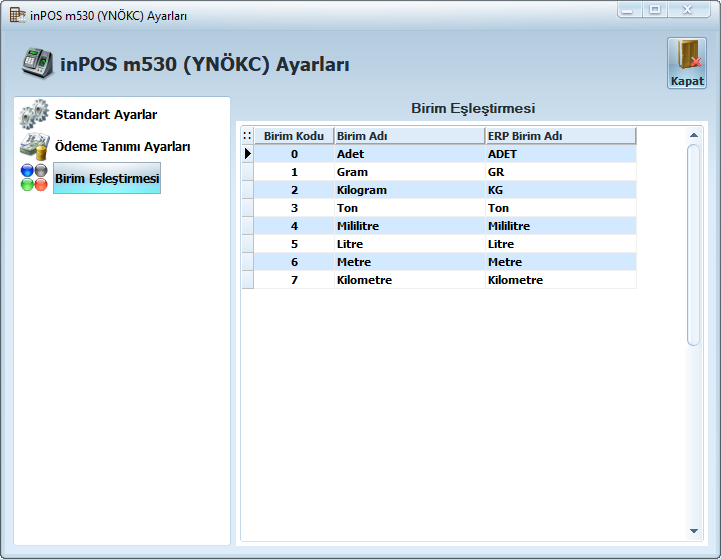Select Birim Kodu cell 4
This screenshot has width=721, height=559.
point(294,226)
